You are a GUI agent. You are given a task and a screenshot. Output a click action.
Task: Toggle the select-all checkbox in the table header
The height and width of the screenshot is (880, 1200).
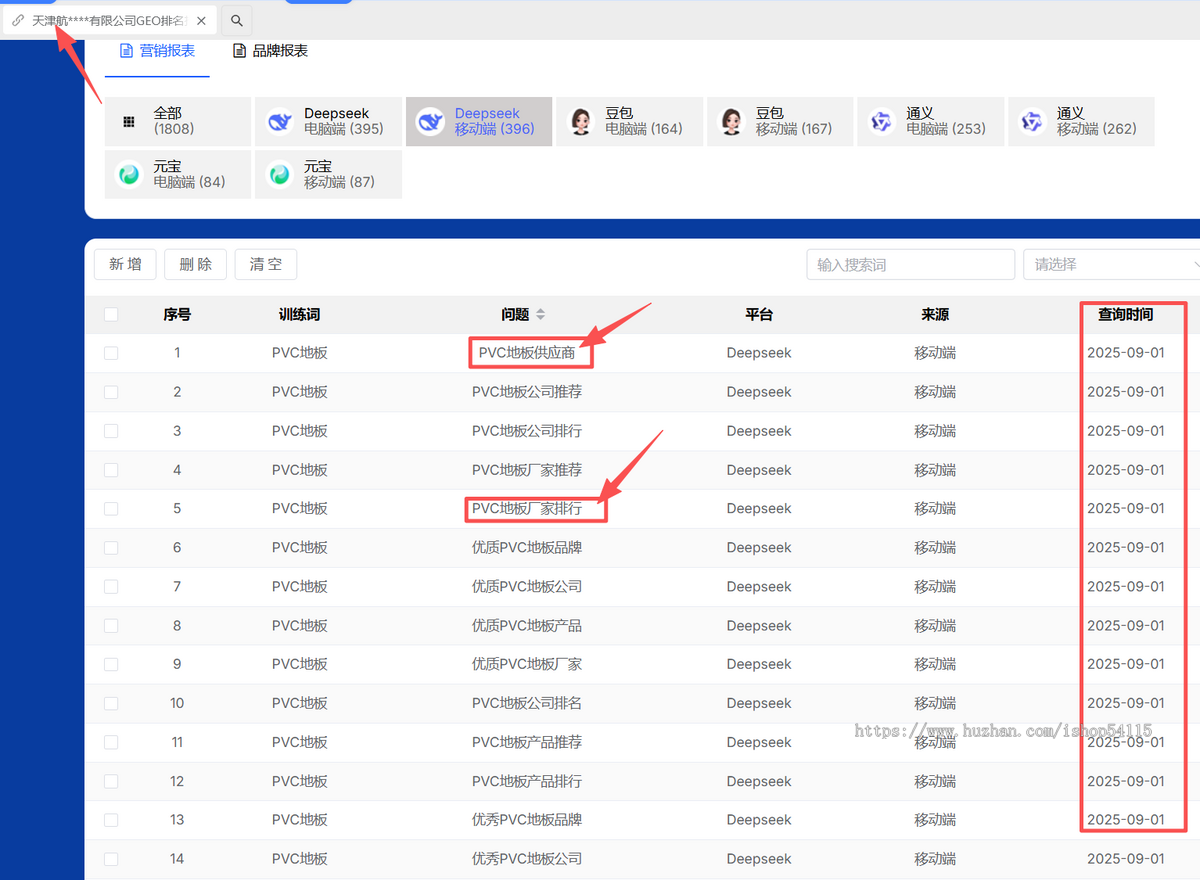pyautogui.click(x=111, y=314)
